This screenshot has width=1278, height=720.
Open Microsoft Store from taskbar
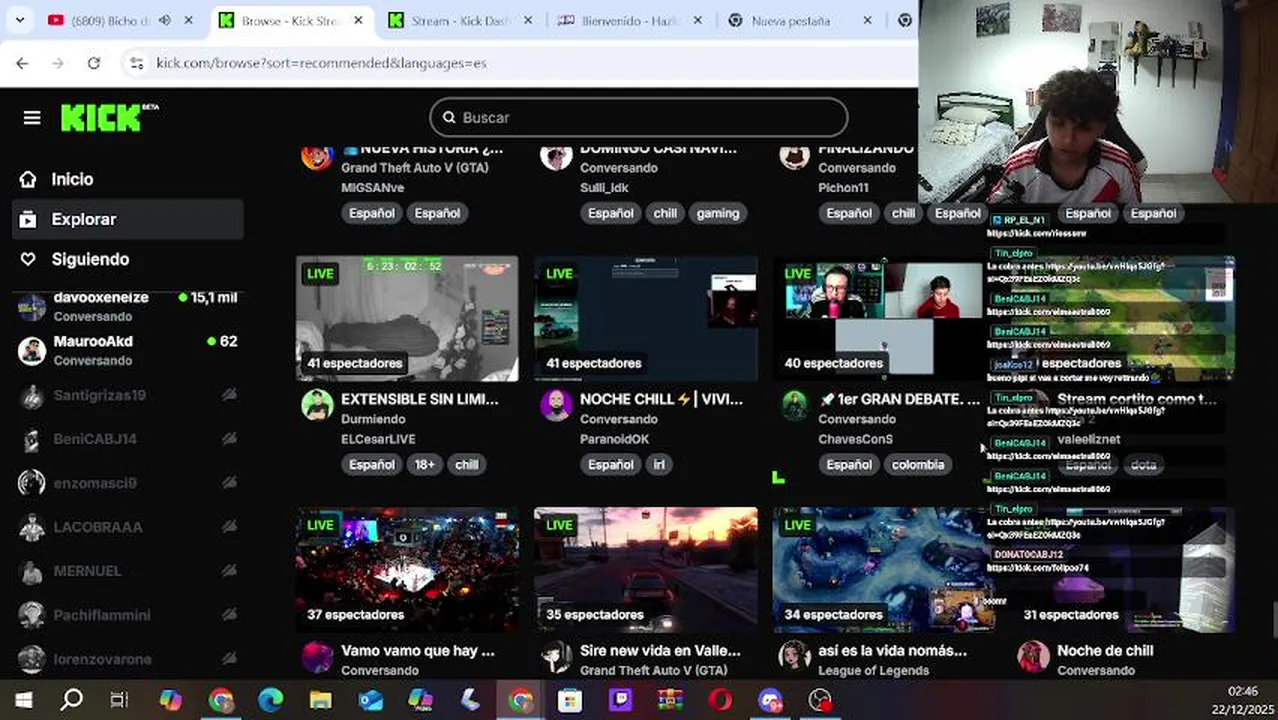point(570,700)
